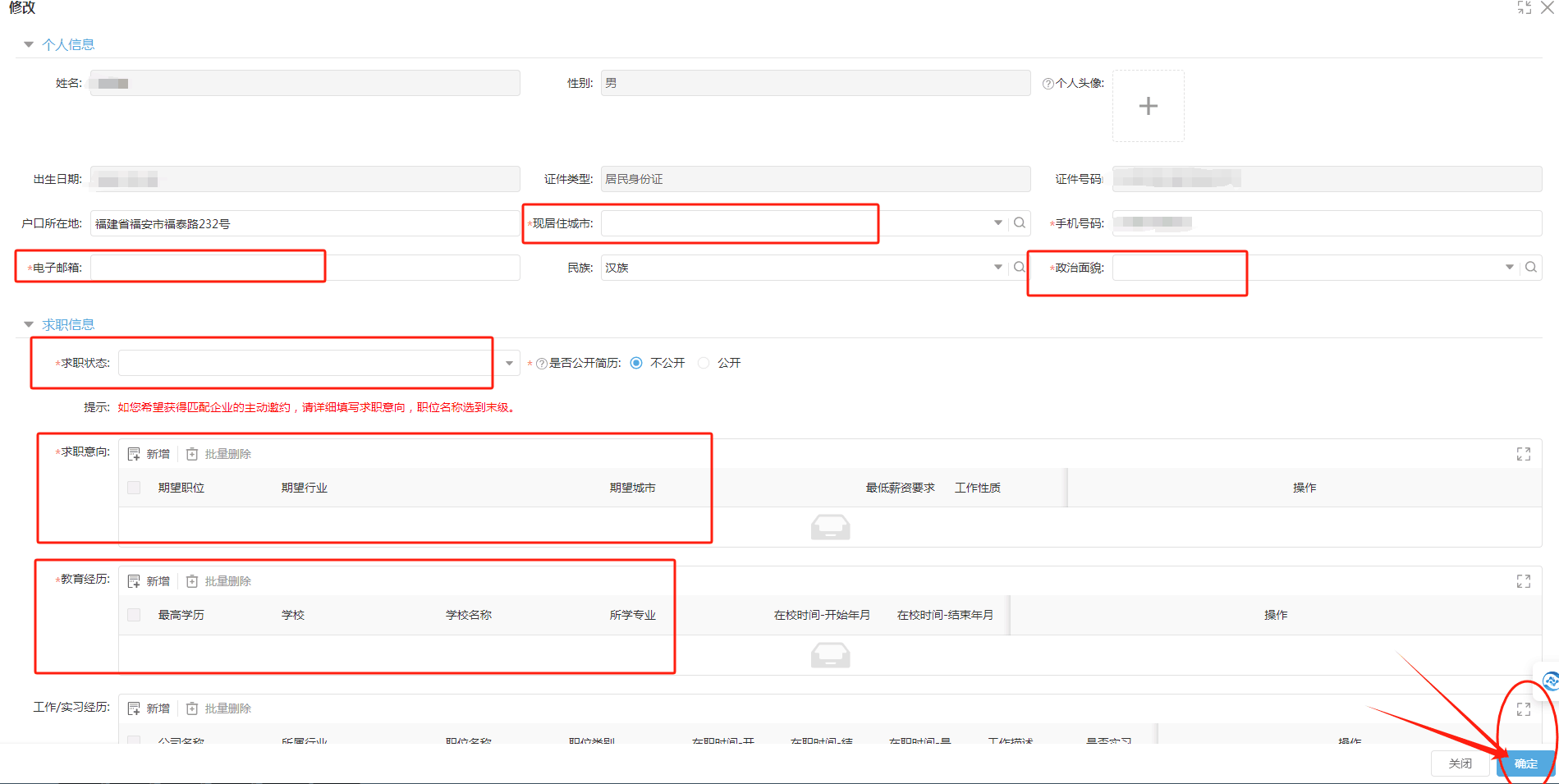Click 新增 in the 教育经历 toolbar

[149, 581]
